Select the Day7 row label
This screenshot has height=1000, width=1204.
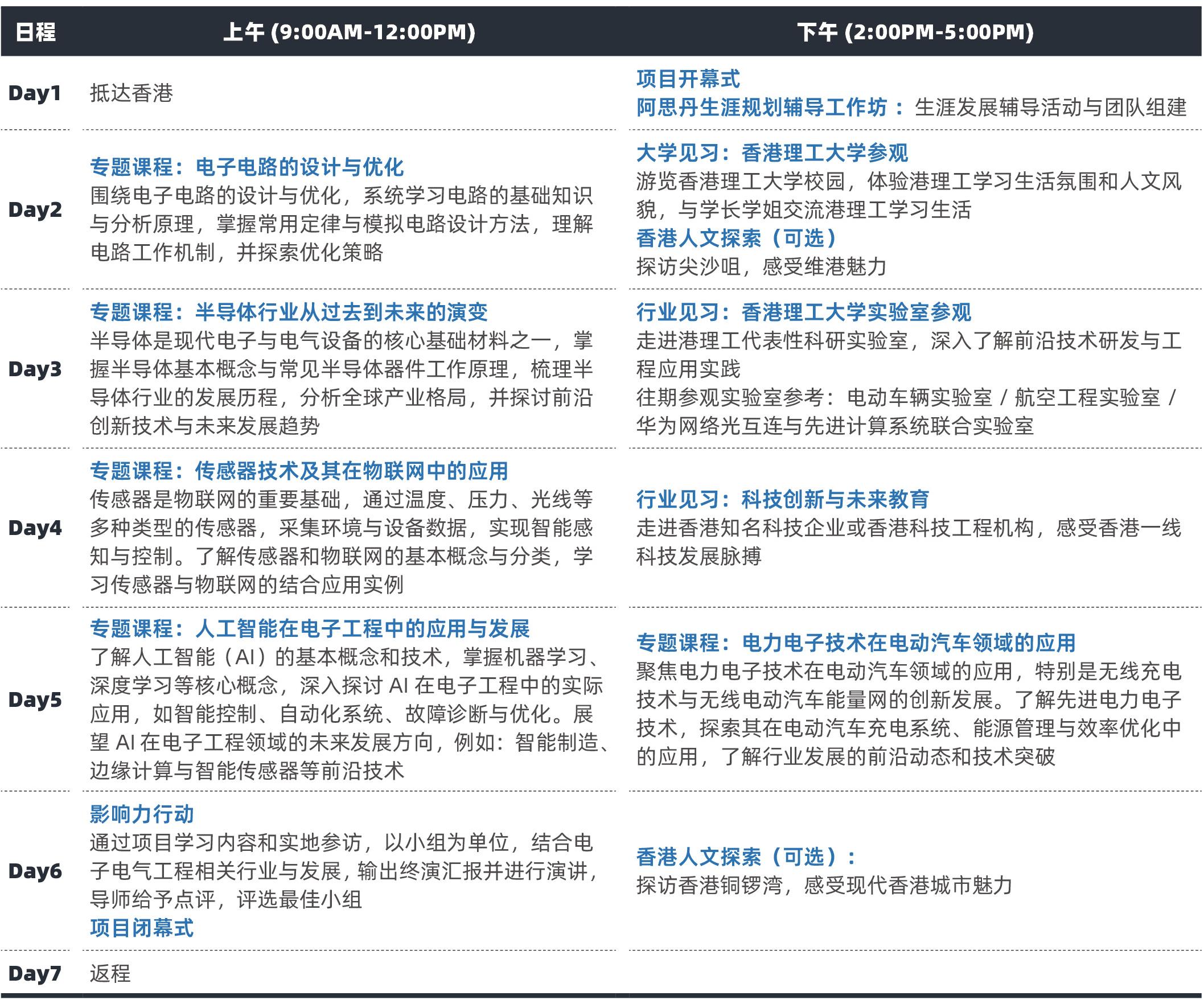pyautogui.click(x=34, y=973)
